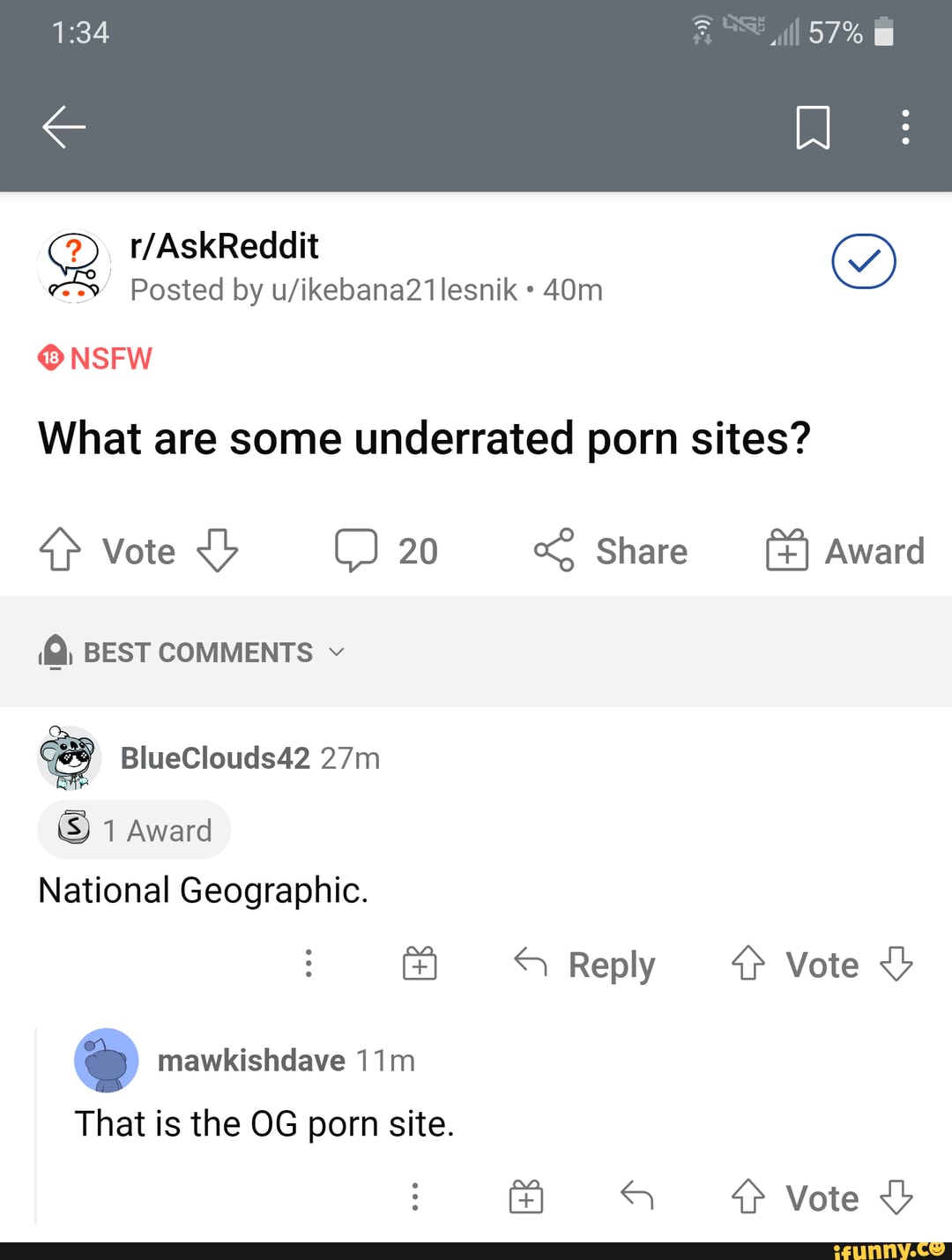Toggle the joined checkmark for r/AskReddit
The height and width of the screenshot is (1260, 952).
pos(863,262)
